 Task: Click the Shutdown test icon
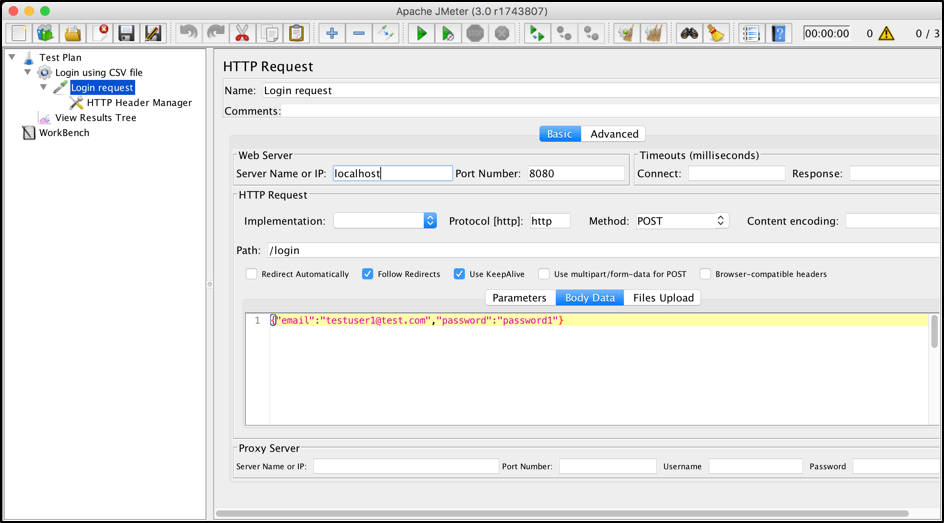(x=502, y=33)
